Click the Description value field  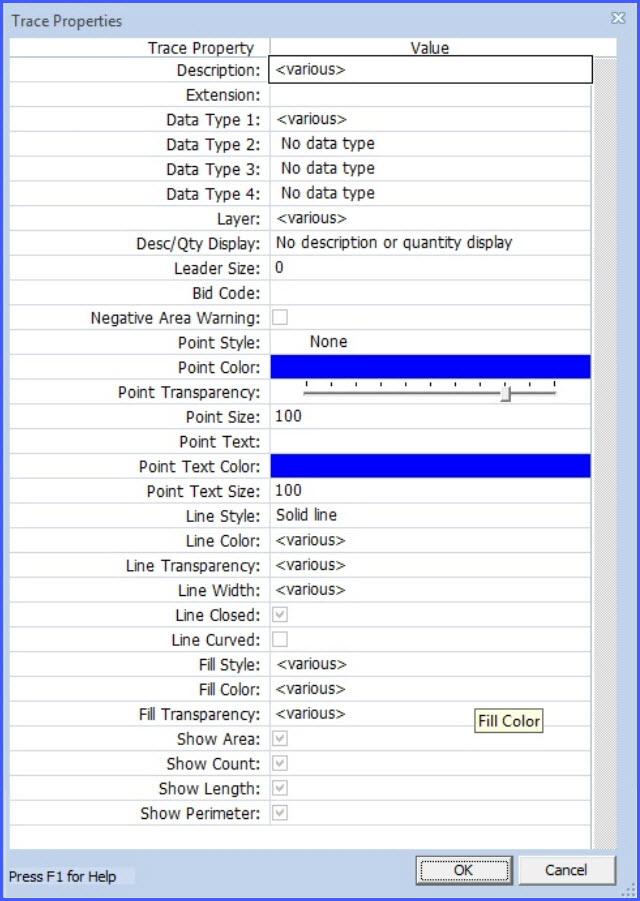pyautogui.click(x=430, y=70)
